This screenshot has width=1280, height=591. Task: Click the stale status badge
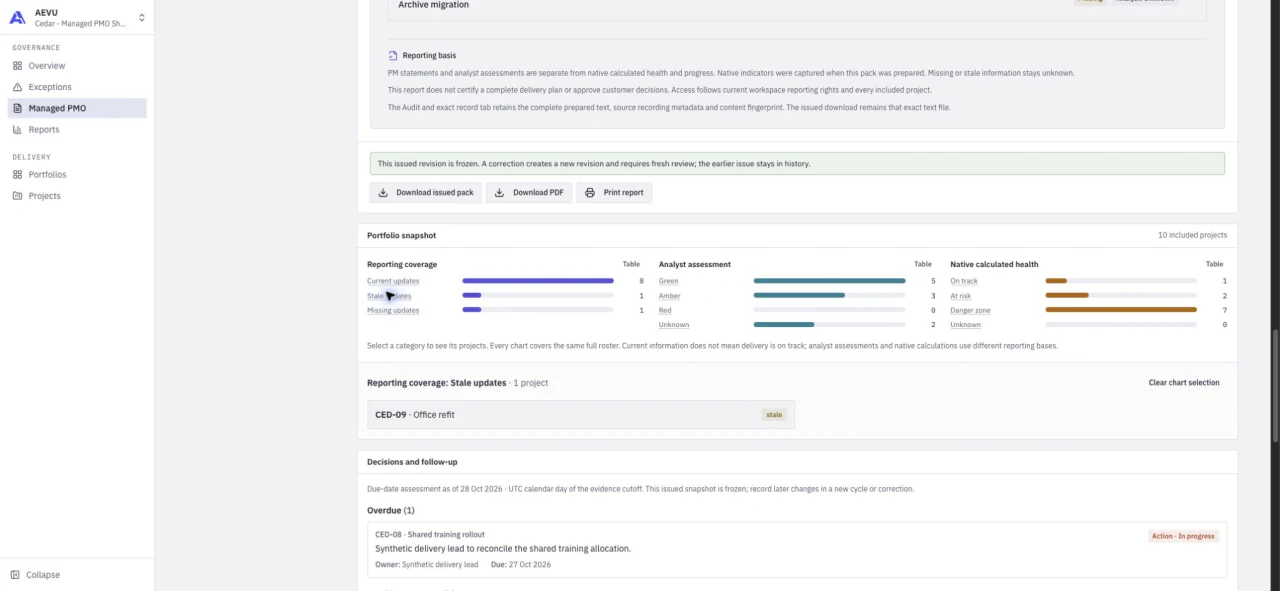(774, 415)
